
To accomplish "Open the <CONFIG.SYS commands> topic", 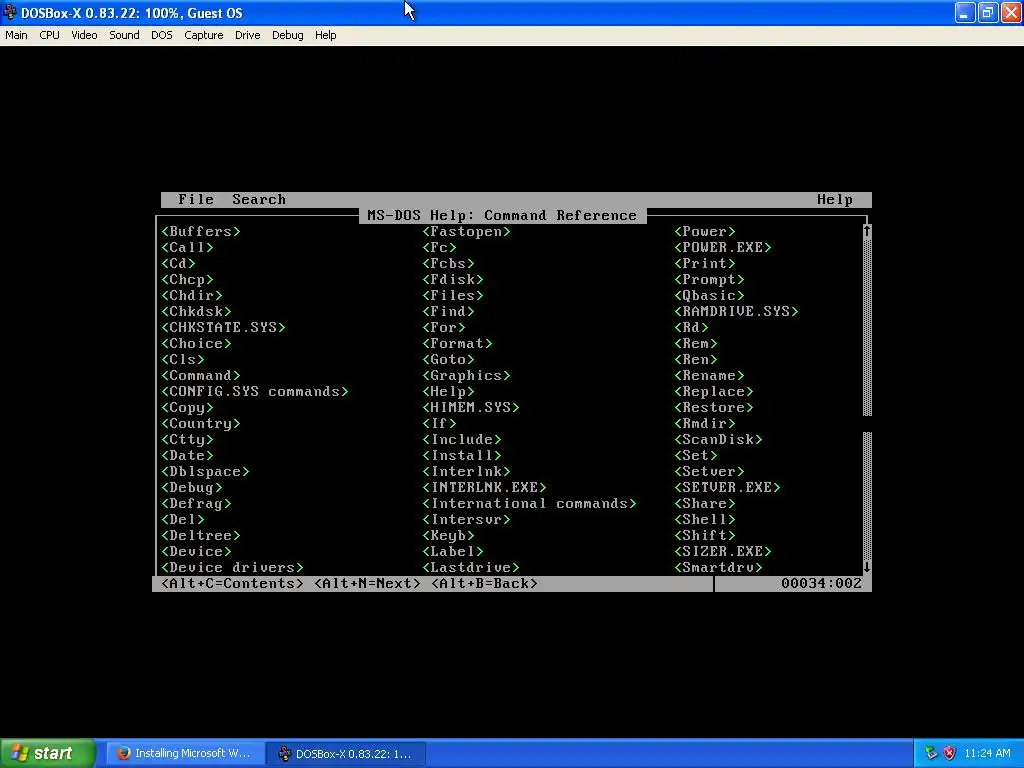I will (255, 391).
